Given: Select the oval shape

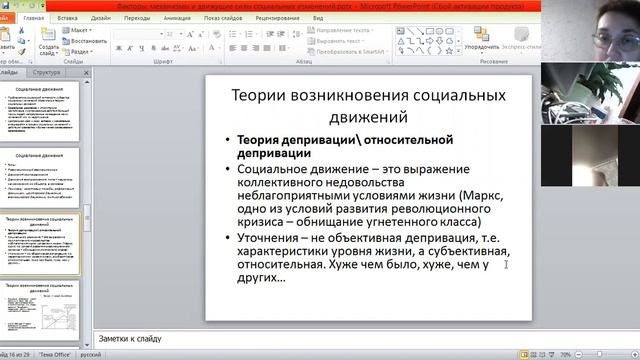Looking at the screenshot, I should [x=440, y=31].
